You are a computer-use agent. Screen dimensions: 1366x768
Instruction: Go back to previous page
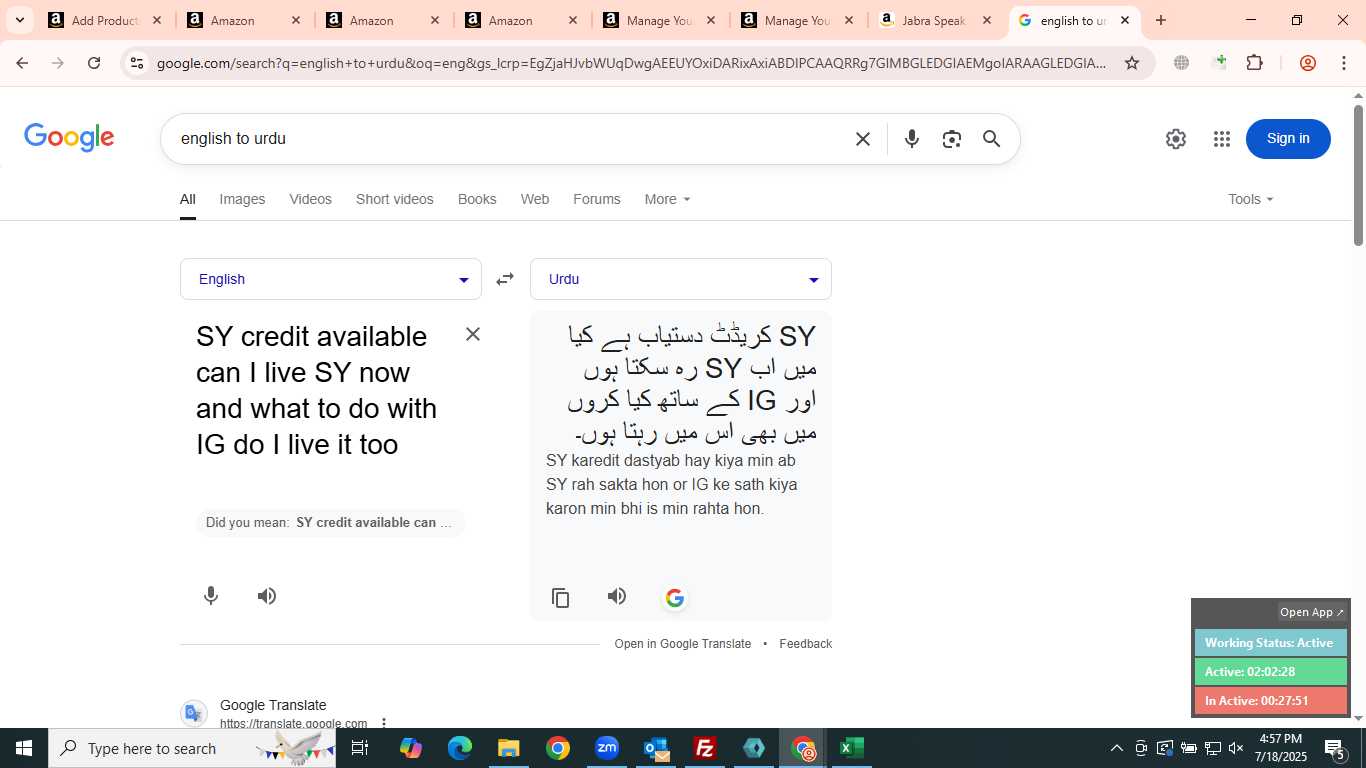(x=22, y=63)
